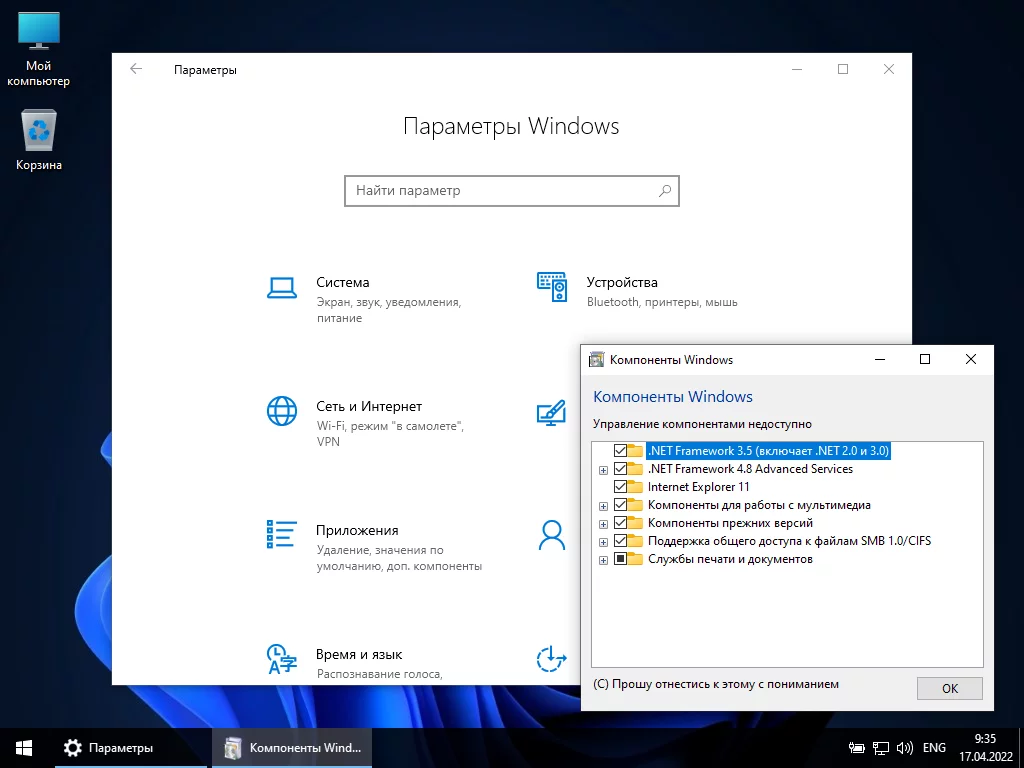Image resolution: width=1024 pixels, height=768 pixels.
Task: Expand Компоненты для работы с мультимедиа node
Action: click(x=603, y=506)
